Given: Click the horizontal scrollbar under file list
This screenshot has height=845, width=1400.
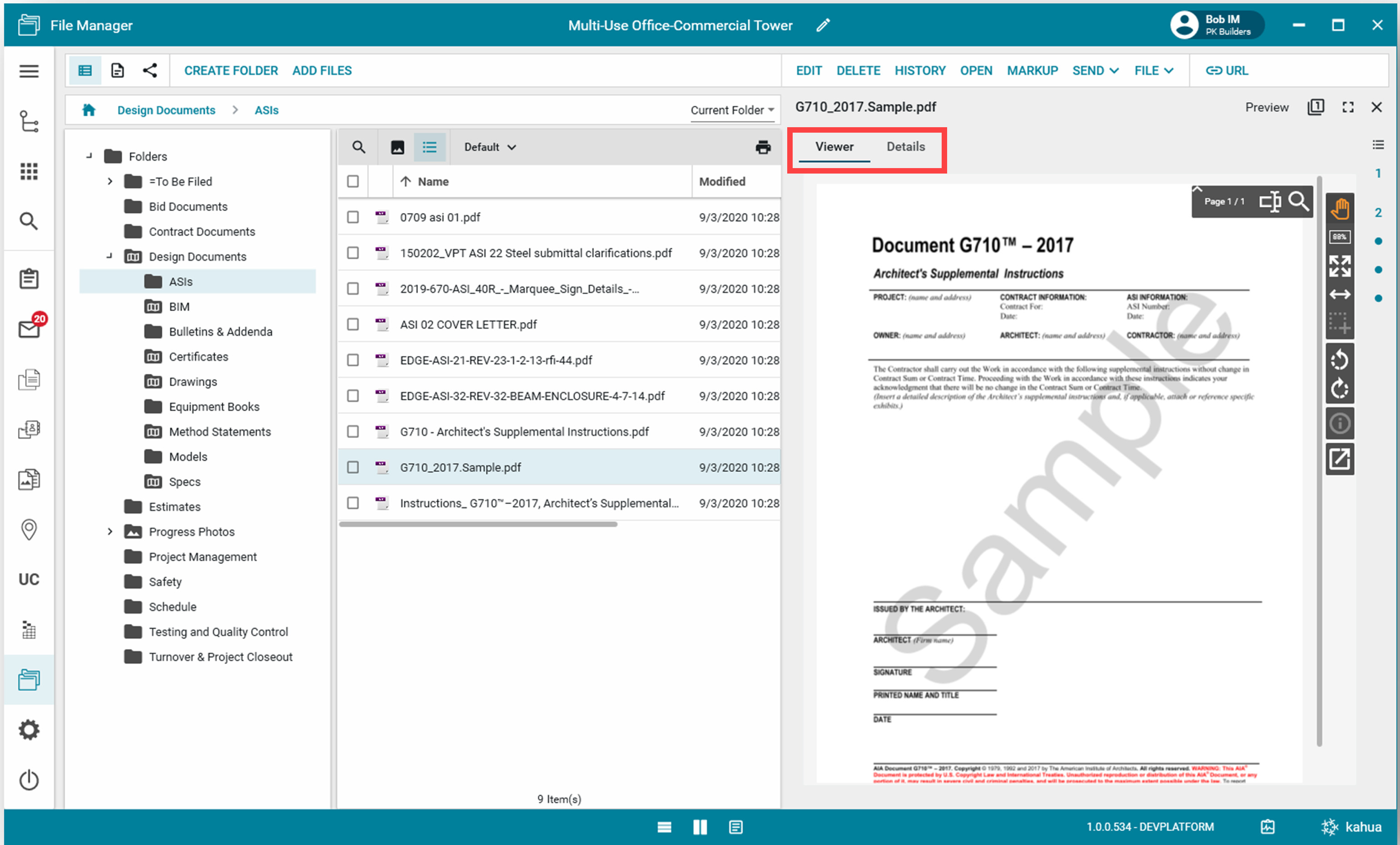Looking at the screenshot, I should point(478,525).
